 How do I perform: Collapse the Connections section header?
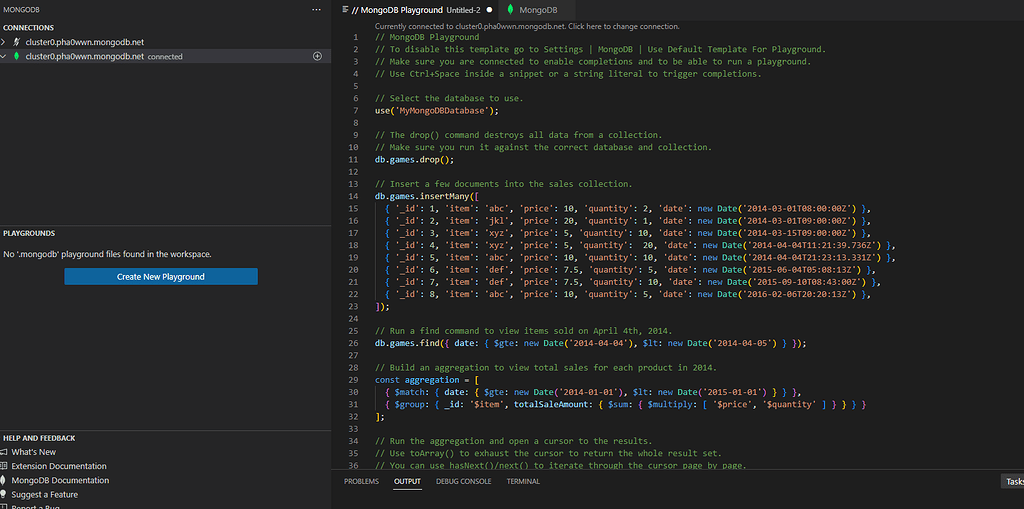point(28,27)
